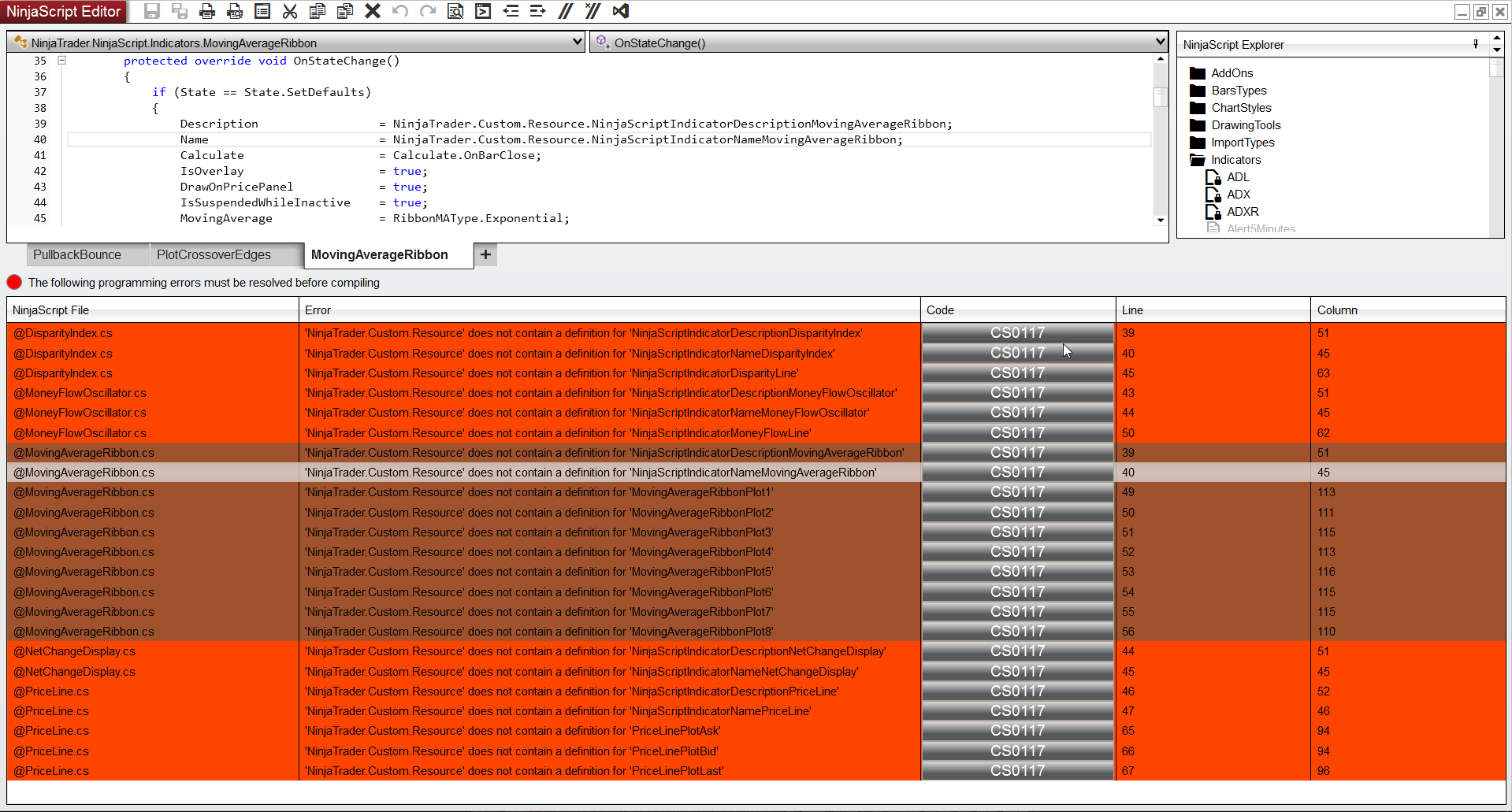Collapse the OnStateChange code block

coord(61,60)
